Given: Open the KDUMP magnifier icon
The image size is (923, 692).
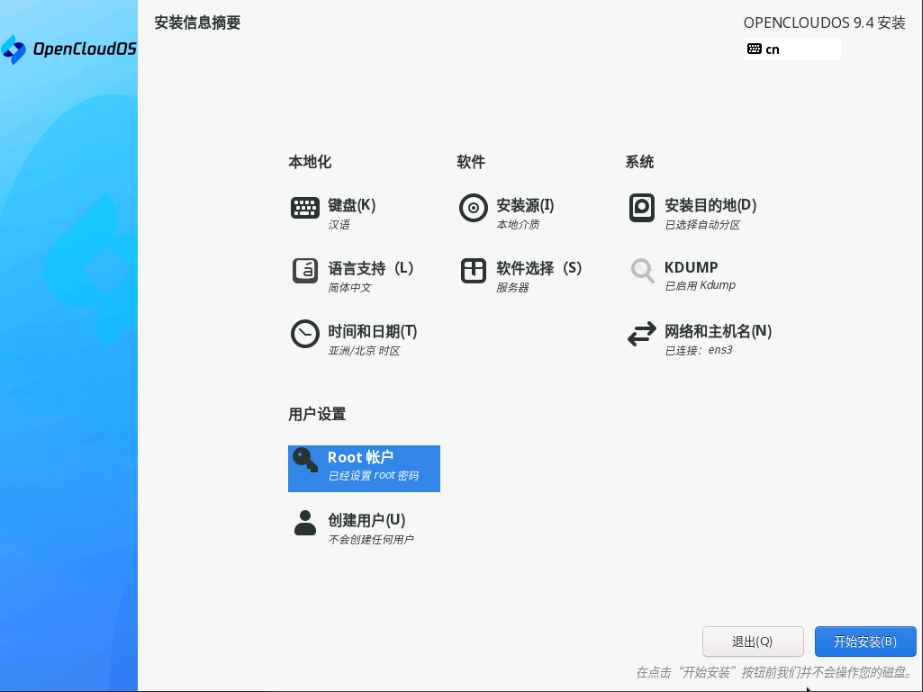Looking at the screenshot, I should tap(642, 271).
